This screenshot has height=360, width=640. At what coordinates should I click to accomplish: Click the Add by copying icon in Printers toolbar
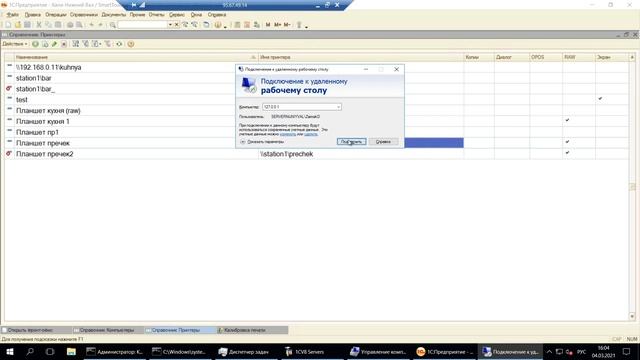coord(45,44)
